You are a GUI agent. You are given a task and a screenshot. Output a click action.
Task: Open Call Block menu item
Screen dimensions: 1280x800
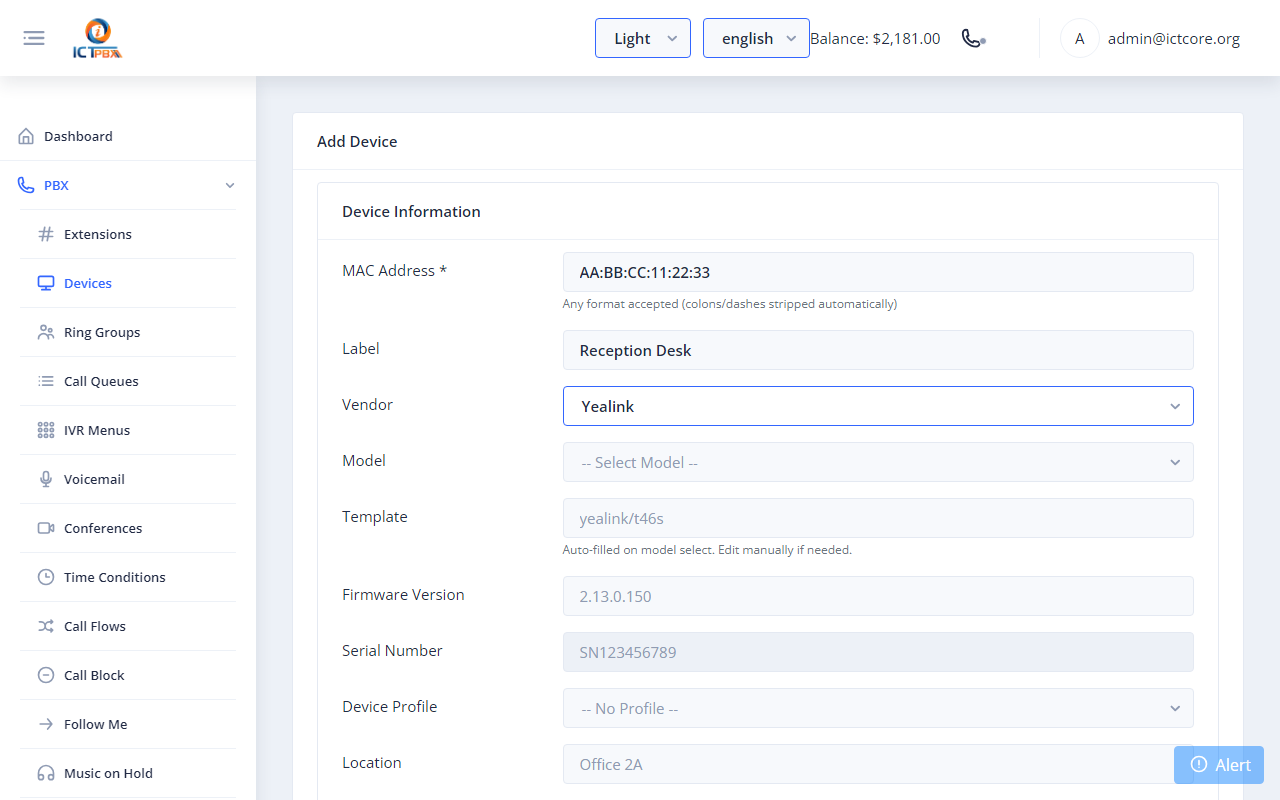tap(128, 675)
